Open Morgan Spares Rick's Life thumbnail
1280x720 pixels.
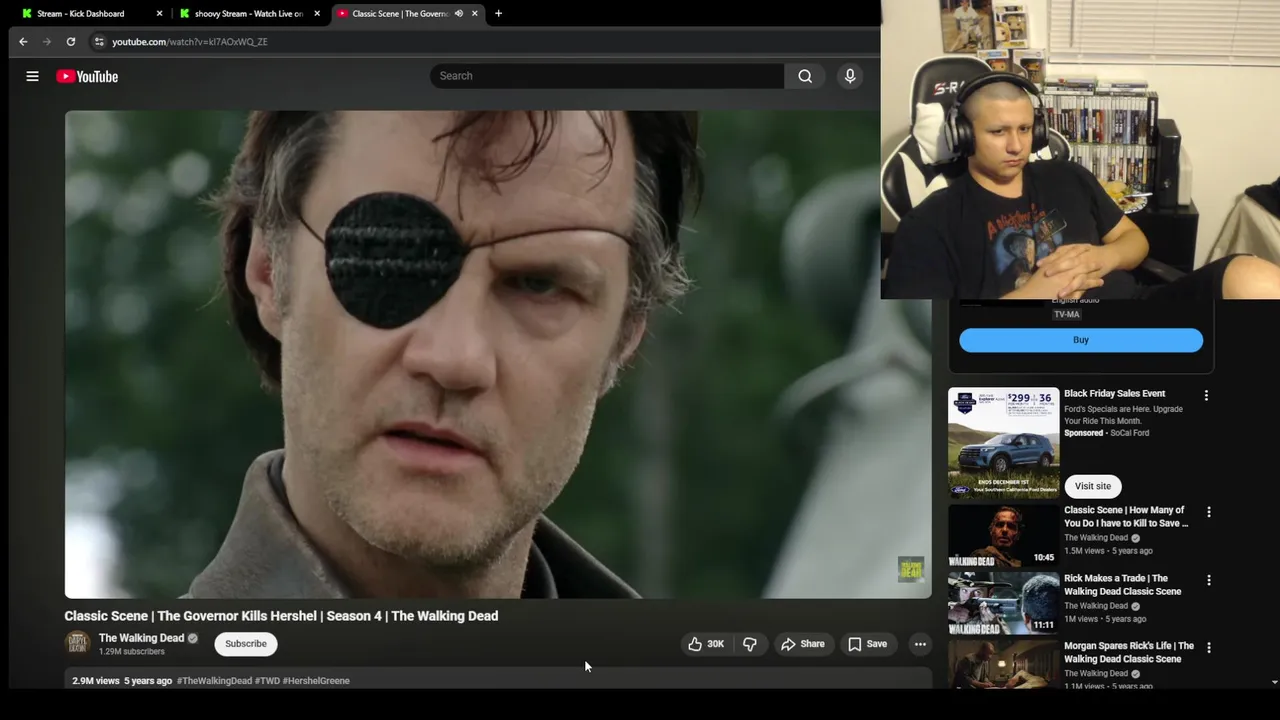1004,665
